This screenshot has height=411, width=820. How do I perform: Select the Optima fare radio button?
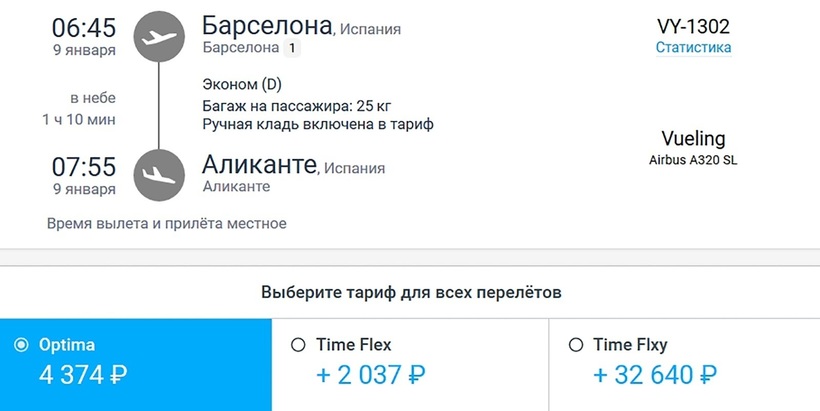[22, 345]
